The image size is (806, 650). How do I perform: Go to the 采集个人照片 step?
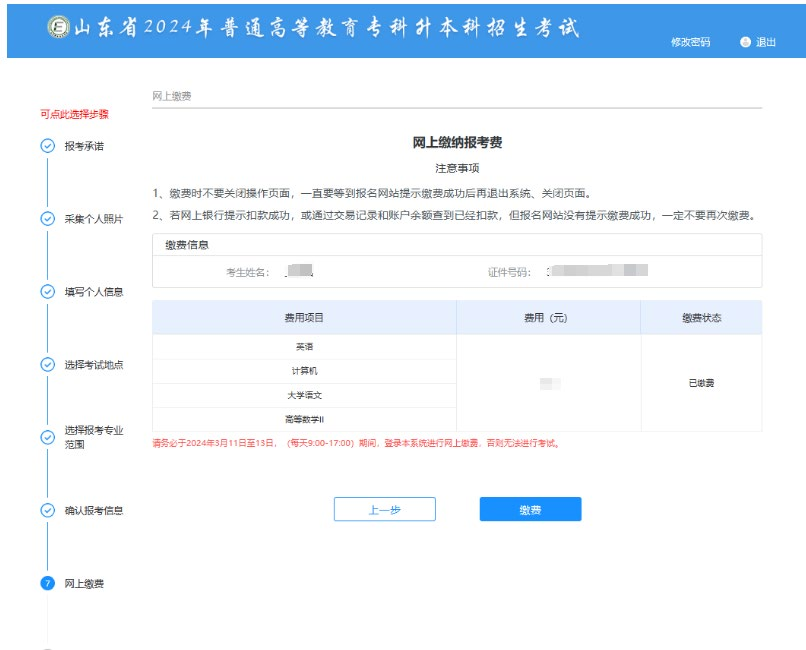point(93,219)
